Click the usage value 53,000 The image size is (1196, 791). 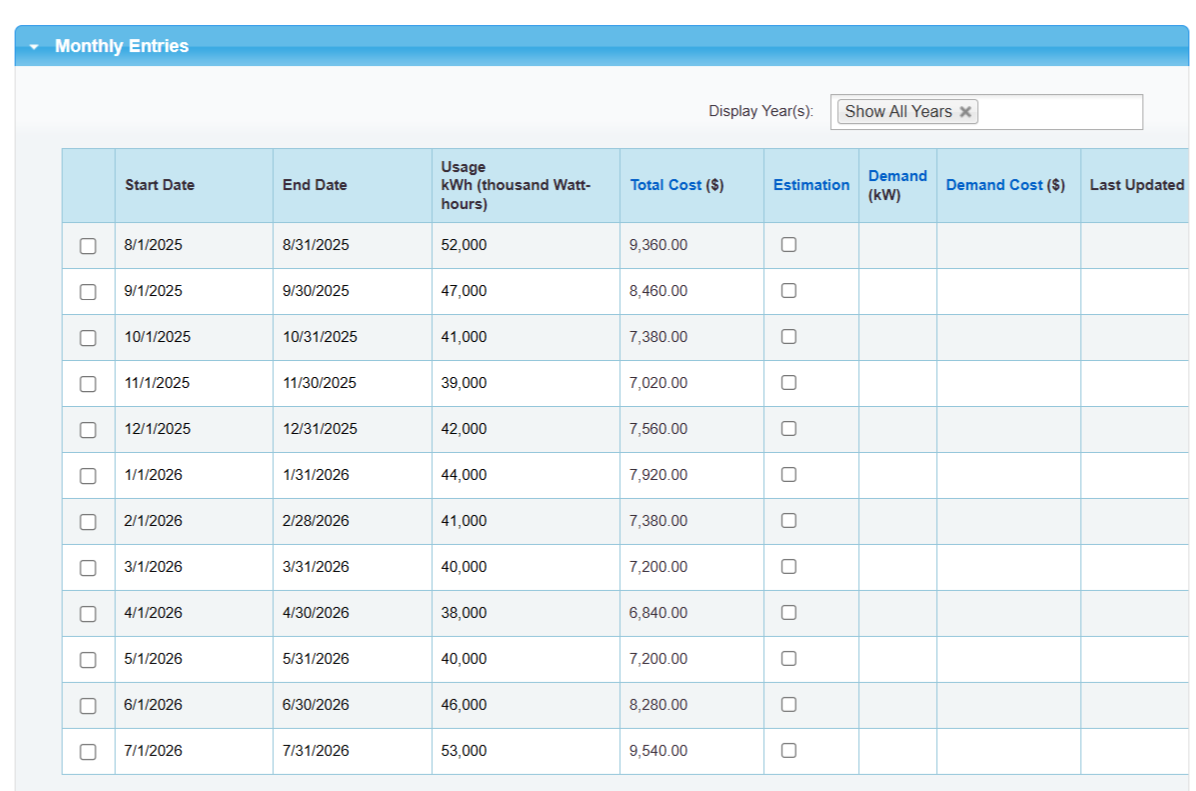[464, 751]
